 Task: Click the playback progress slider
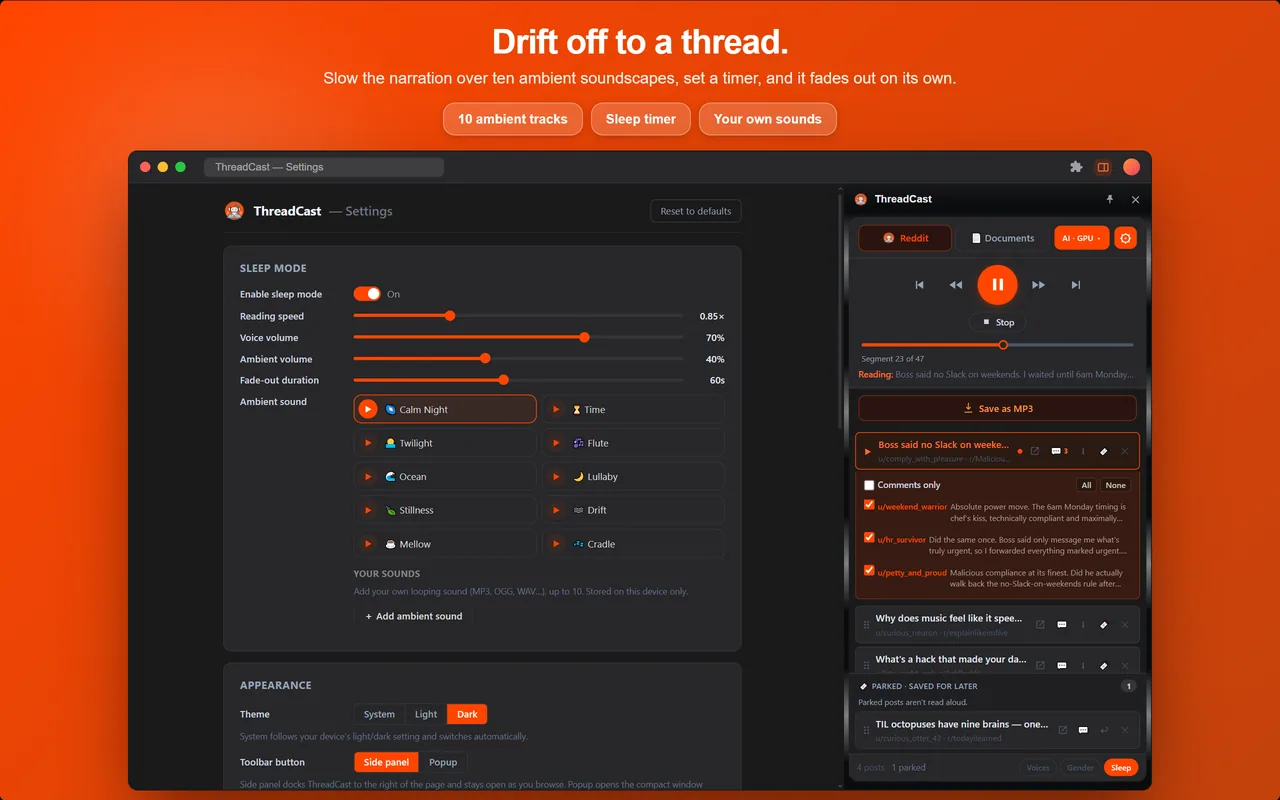point(997,345)
